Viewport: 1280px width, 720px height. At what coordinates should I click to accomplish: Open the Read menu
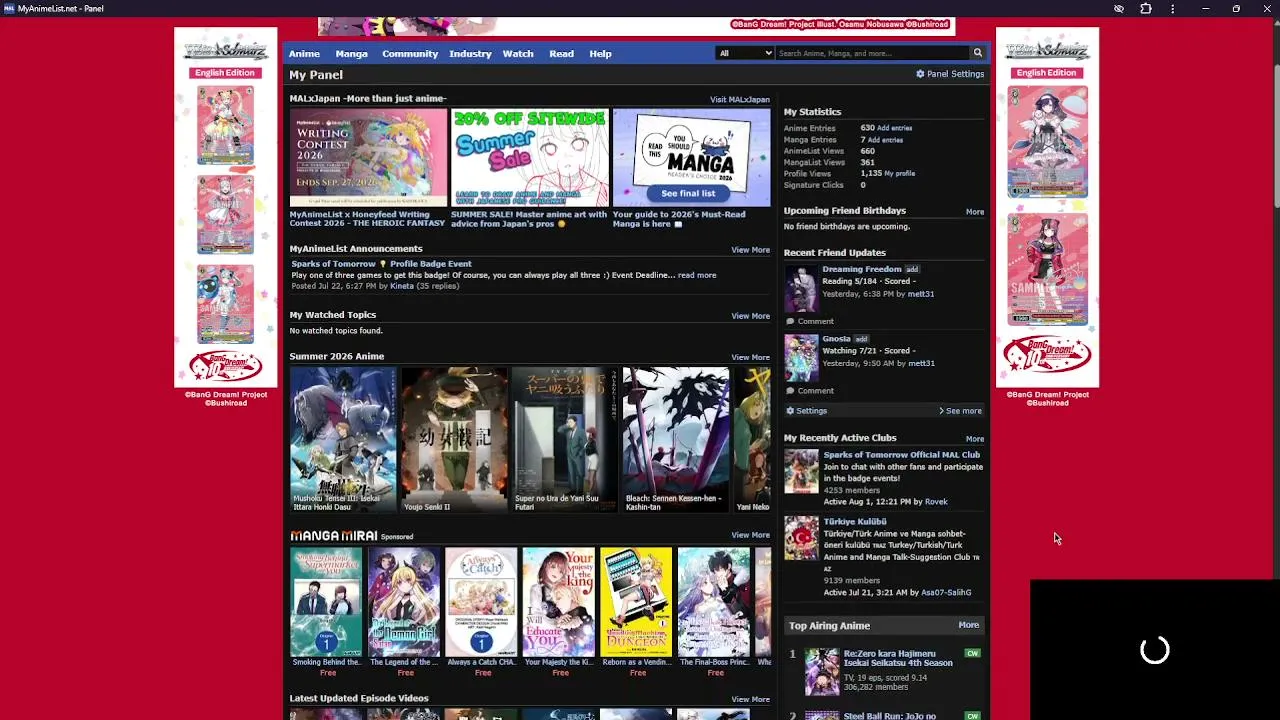click(562, 54)
